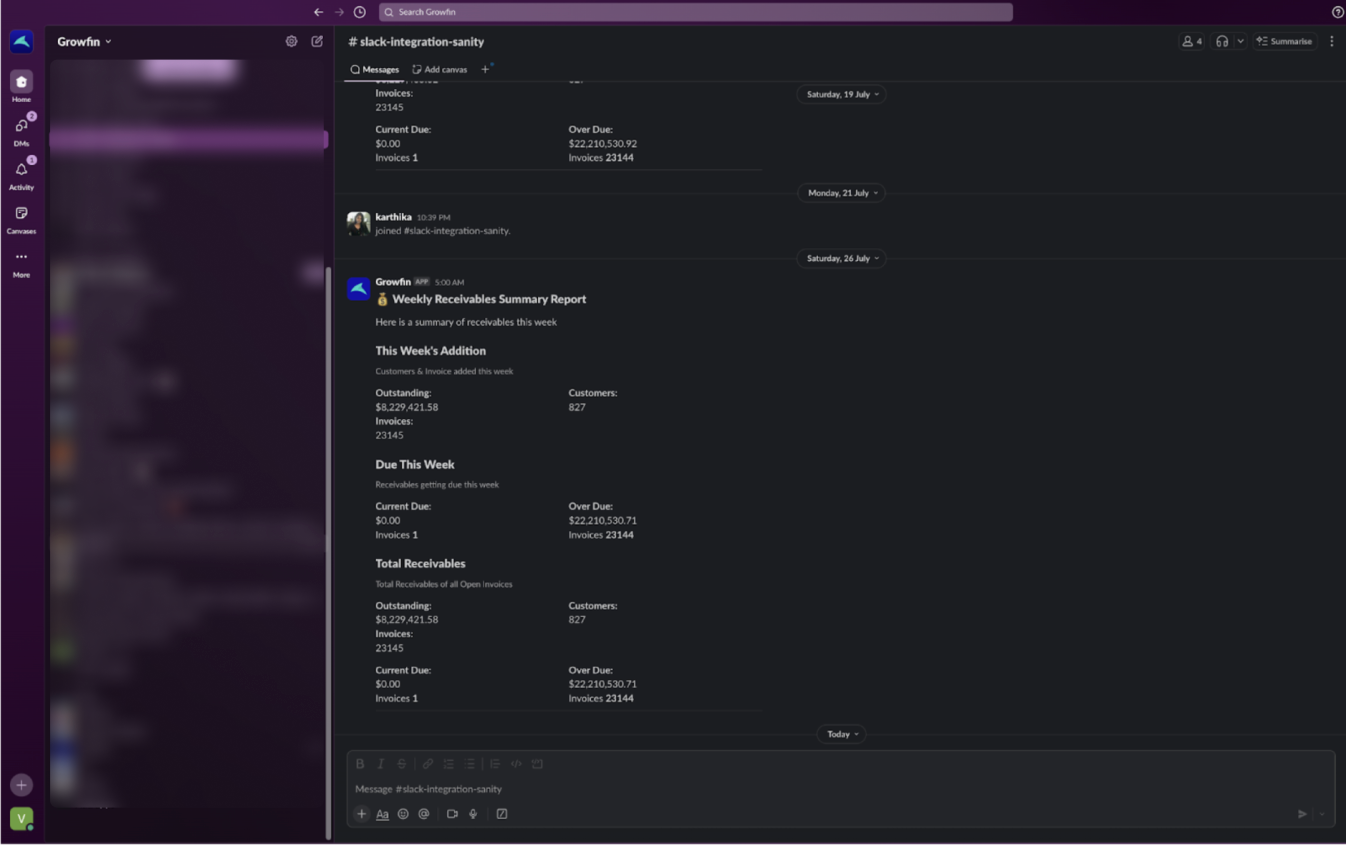Image resolution: width=1348 pixels, height=846 pixels.
Task: View the channel members count 4
Action: 1192,41
